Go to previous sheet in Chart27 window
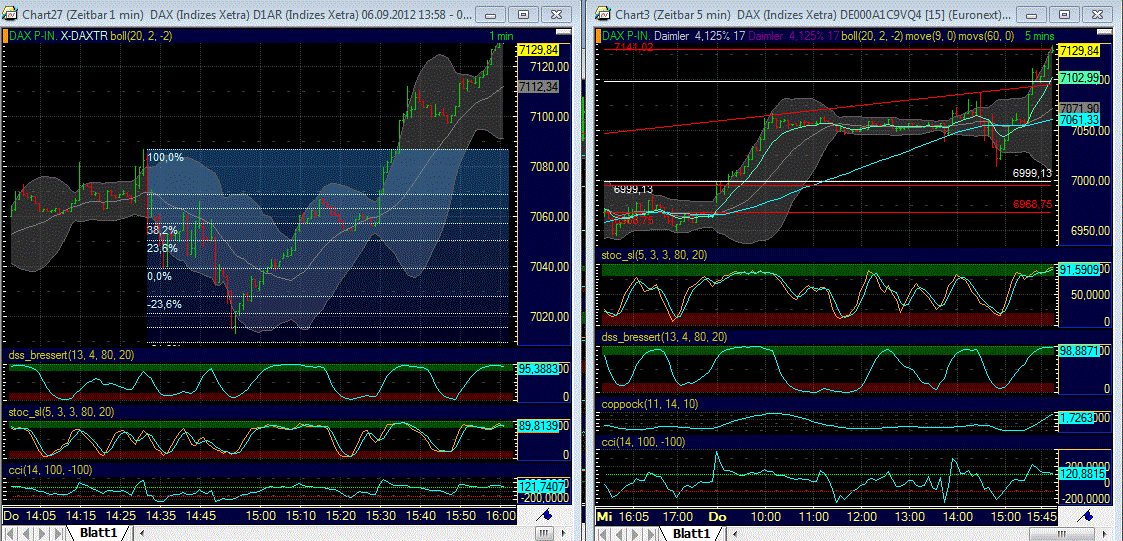The image size is (1123, 541). point(26,533)
